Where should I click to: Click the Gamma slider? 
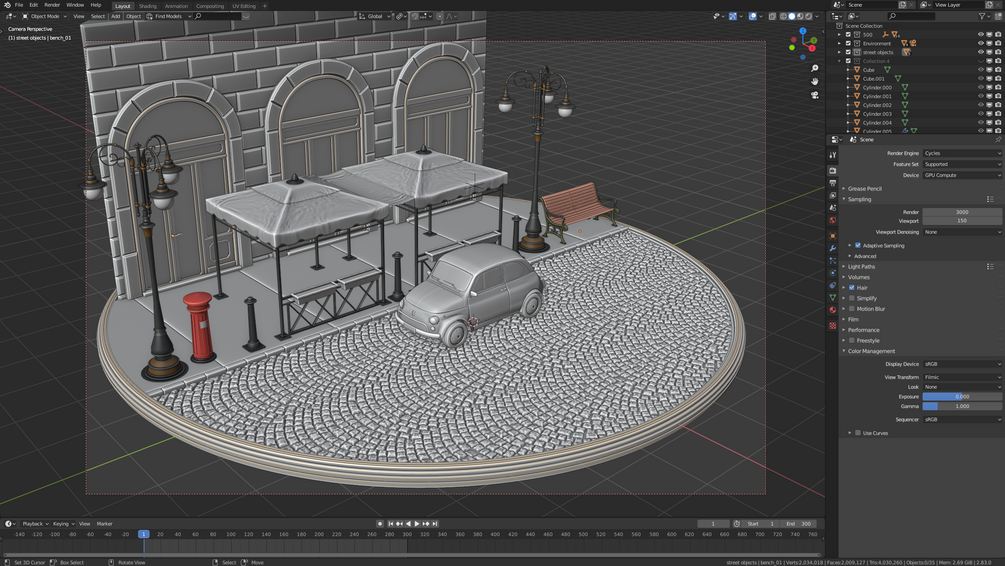point(961,406)
